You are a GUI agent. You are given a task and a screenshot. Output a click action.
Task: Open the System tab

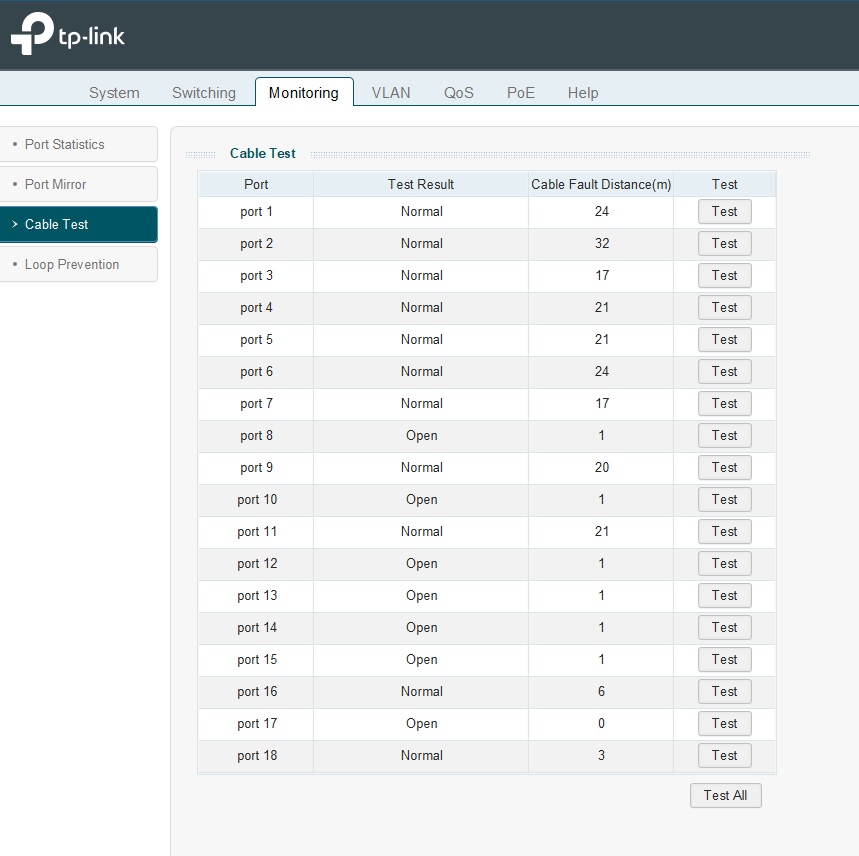pos(114,93)
